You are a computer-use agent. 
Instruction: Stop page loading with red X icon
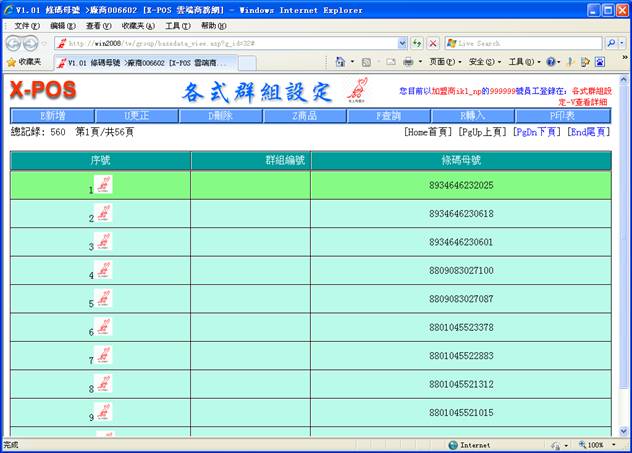(433, 43)
